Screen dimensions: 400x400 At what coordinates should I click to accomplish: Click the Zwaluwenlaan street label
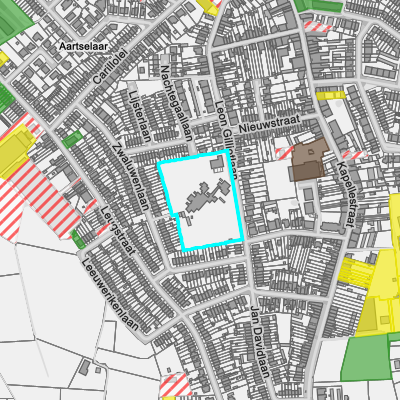point(130,177)
